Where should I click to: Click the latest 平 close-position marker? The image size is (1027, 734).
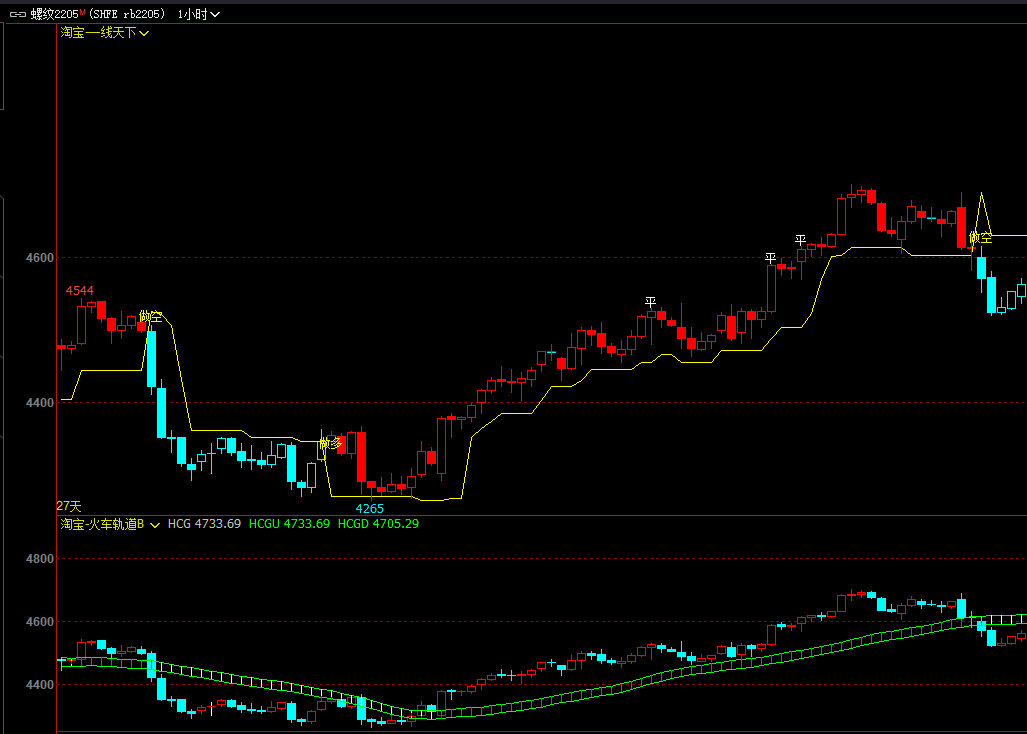[x=800, y=240]
